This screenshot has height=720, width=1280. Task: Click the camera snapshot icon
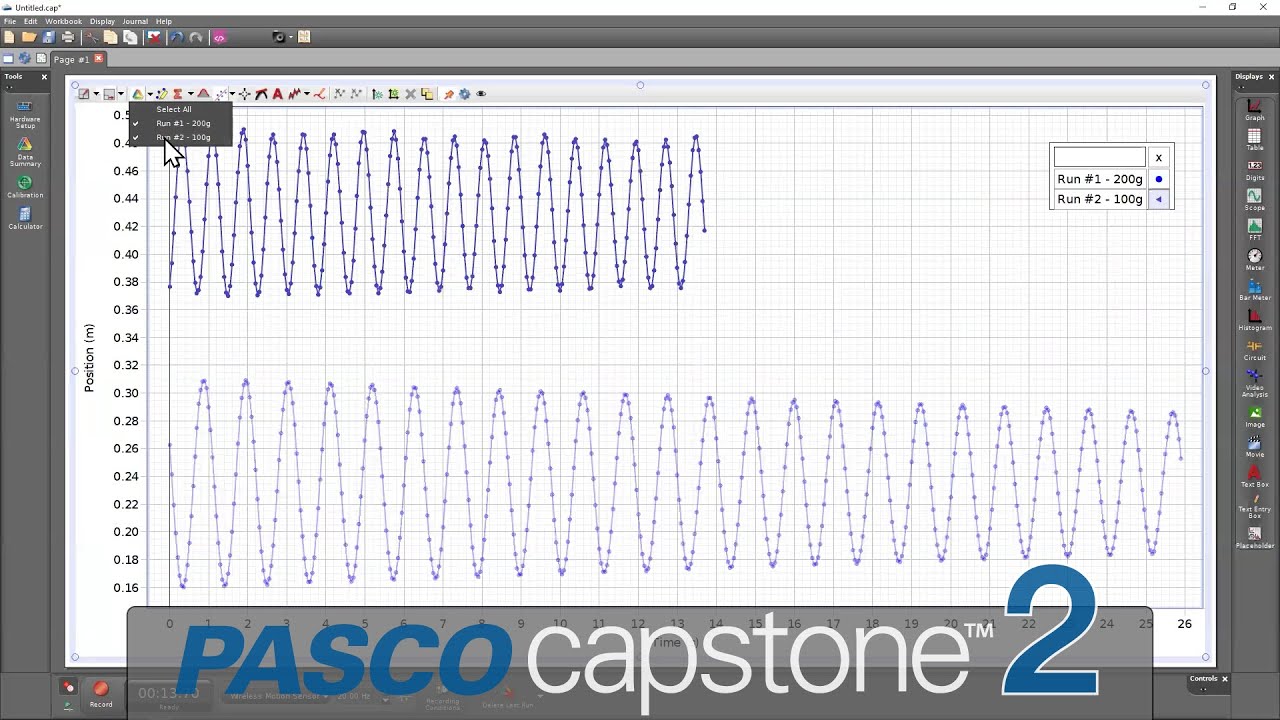[279, 37]
